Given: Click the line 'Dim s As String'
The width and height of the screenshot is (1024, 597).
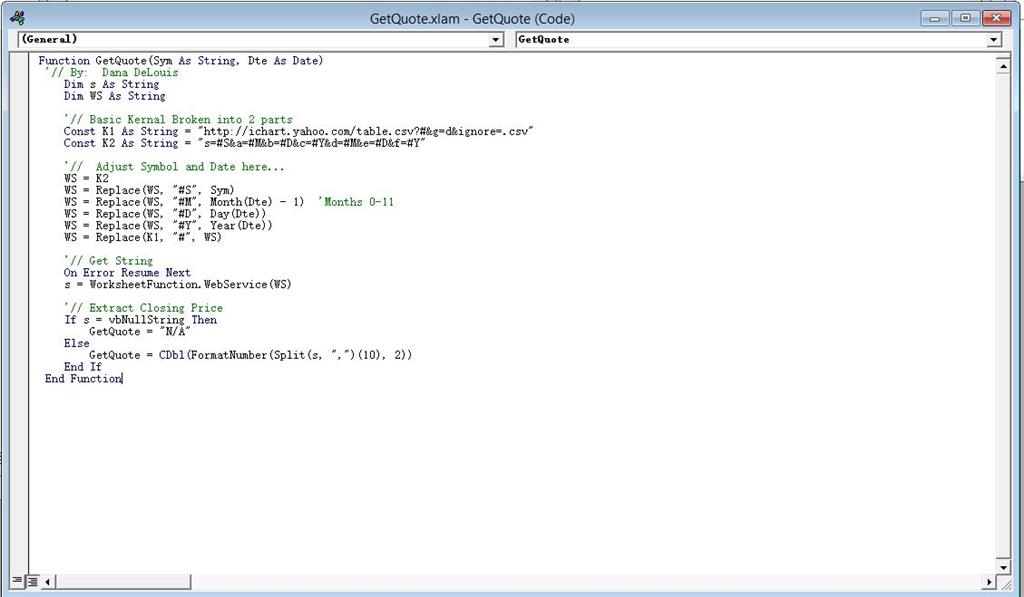Looking at the screenshot, I should [x=112, y=84].
